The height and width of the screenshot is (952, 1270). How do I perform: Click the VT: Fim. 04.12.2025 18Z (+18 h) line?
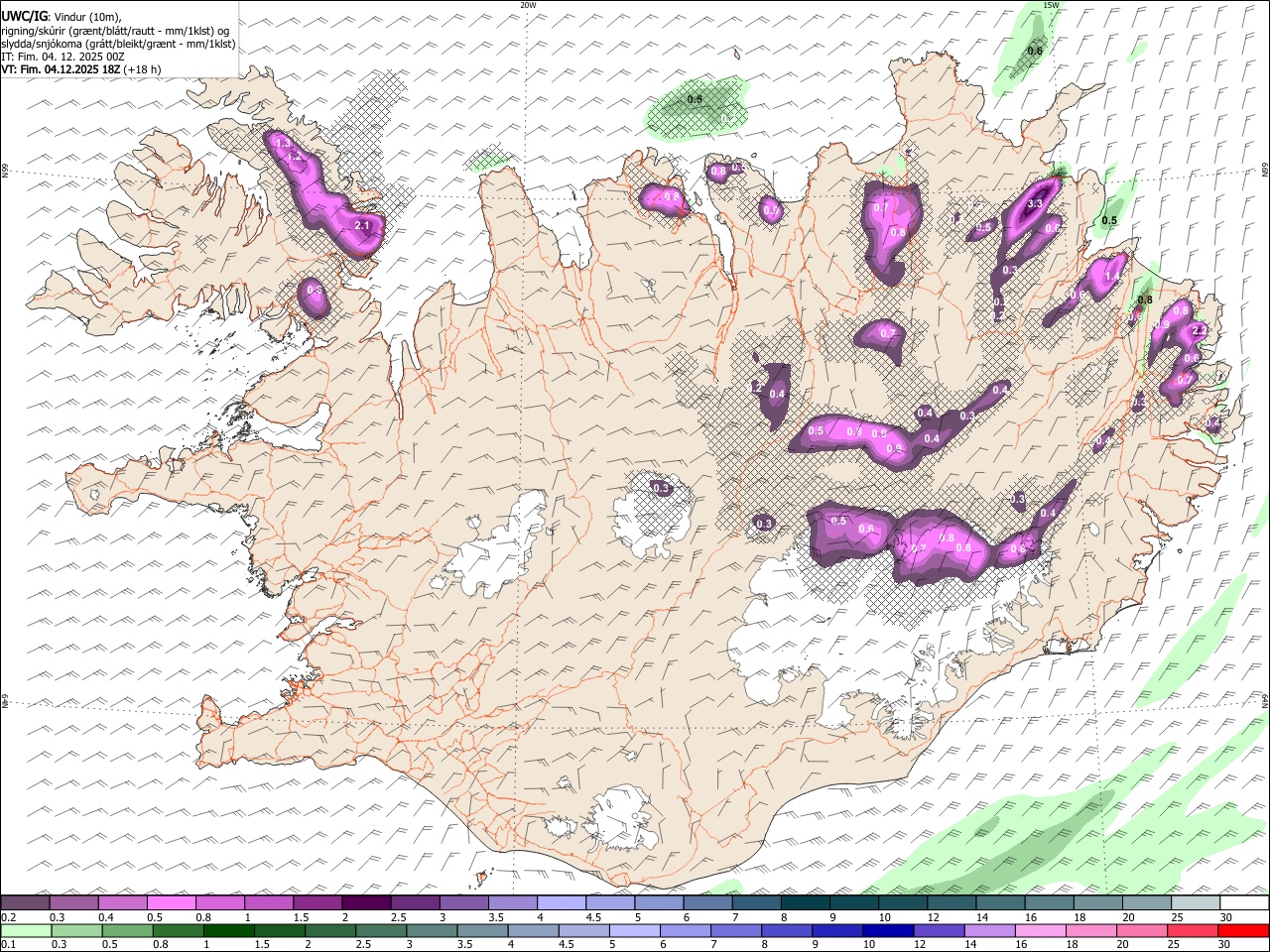[81, 69]
